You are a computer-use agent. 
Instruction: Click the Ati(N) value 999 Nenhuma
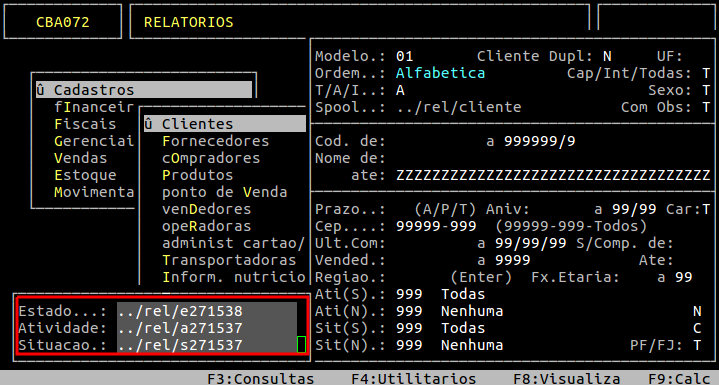(x=449, y=311)
